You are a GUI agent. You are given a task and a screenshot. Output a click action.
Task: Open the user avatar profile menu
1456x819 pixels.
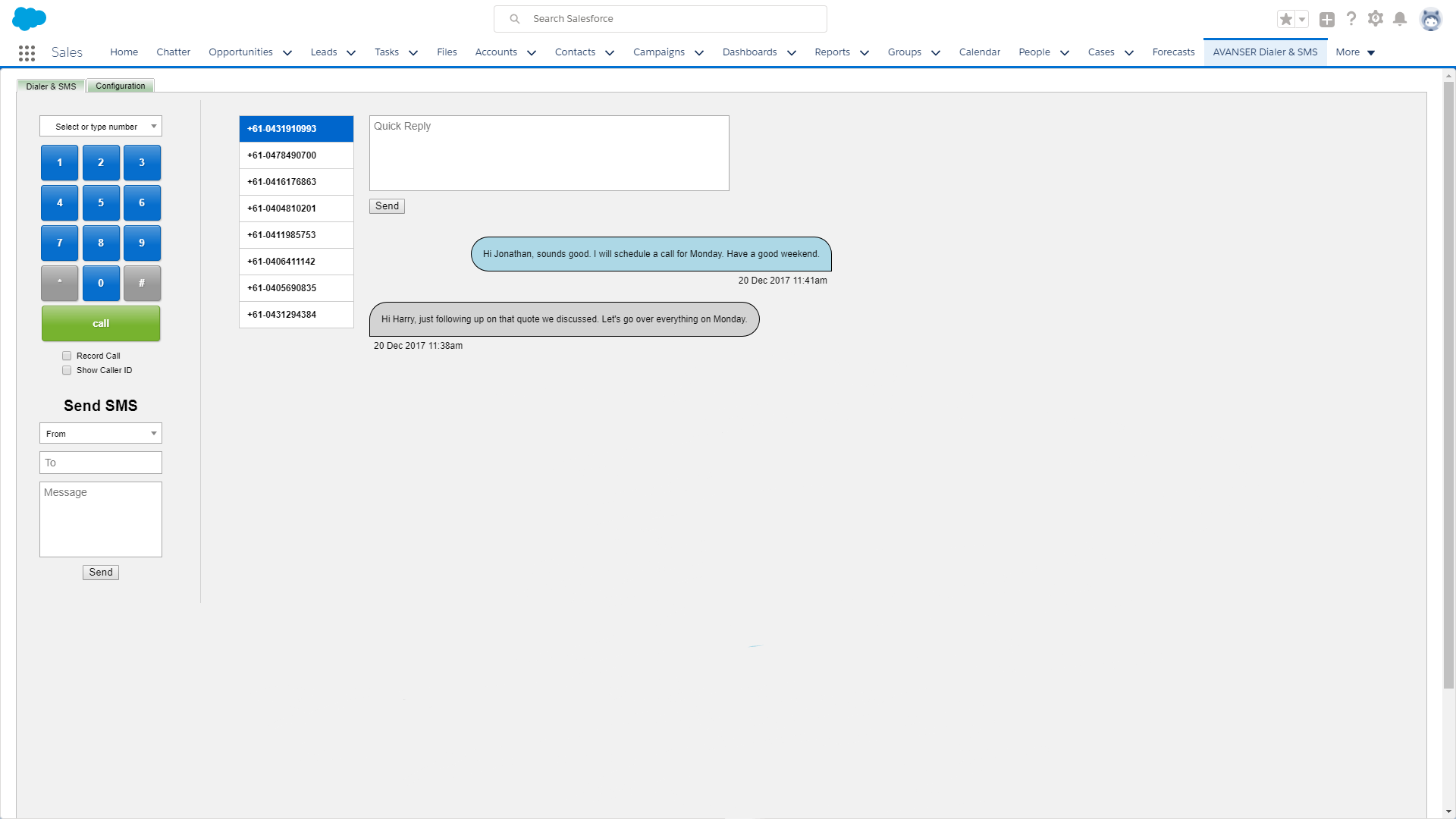[x=1430, y=19]
